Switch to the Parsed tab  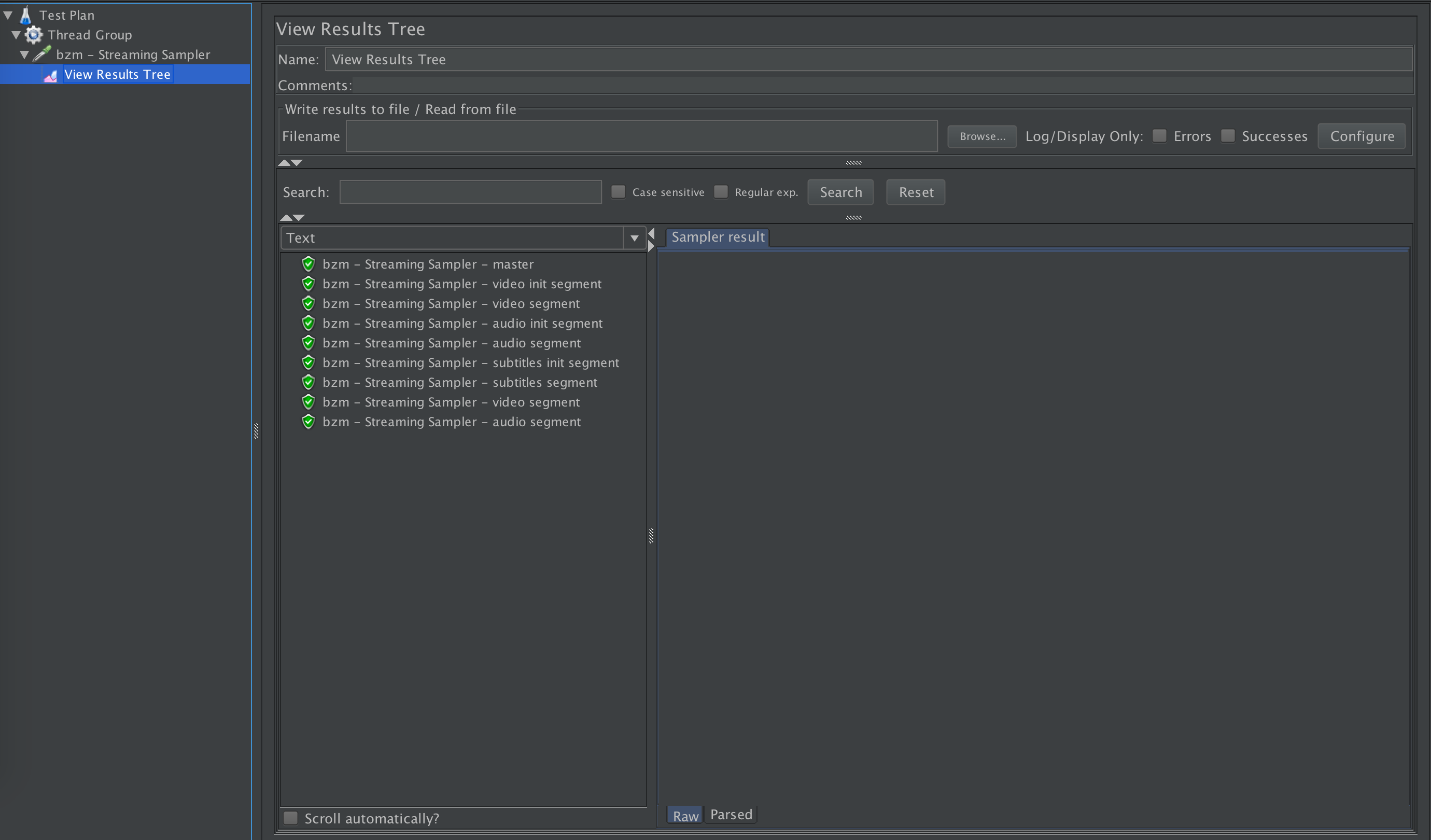(731, 815)
